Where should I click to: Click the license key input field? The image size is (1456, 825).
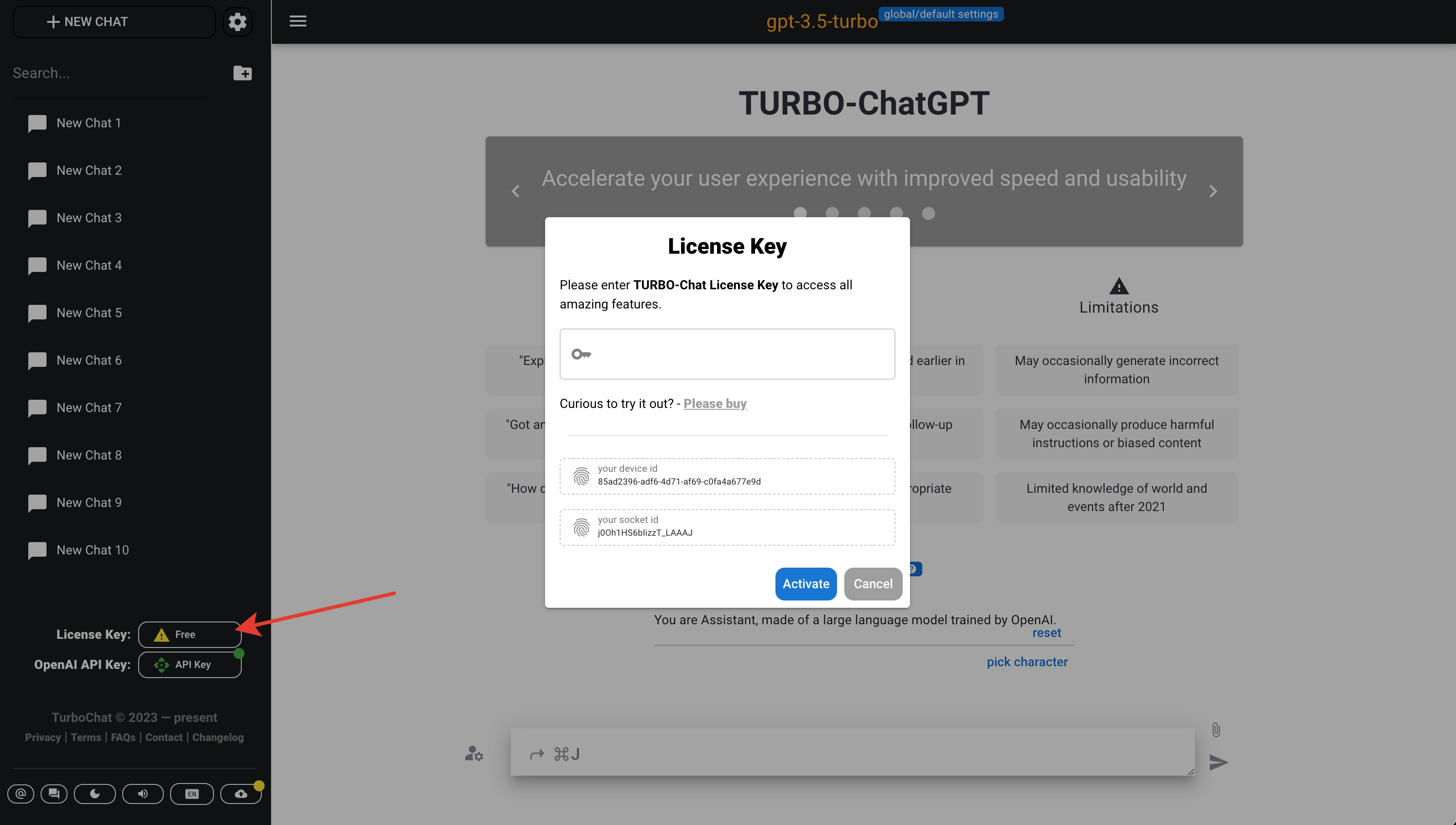tap(736, 354)
